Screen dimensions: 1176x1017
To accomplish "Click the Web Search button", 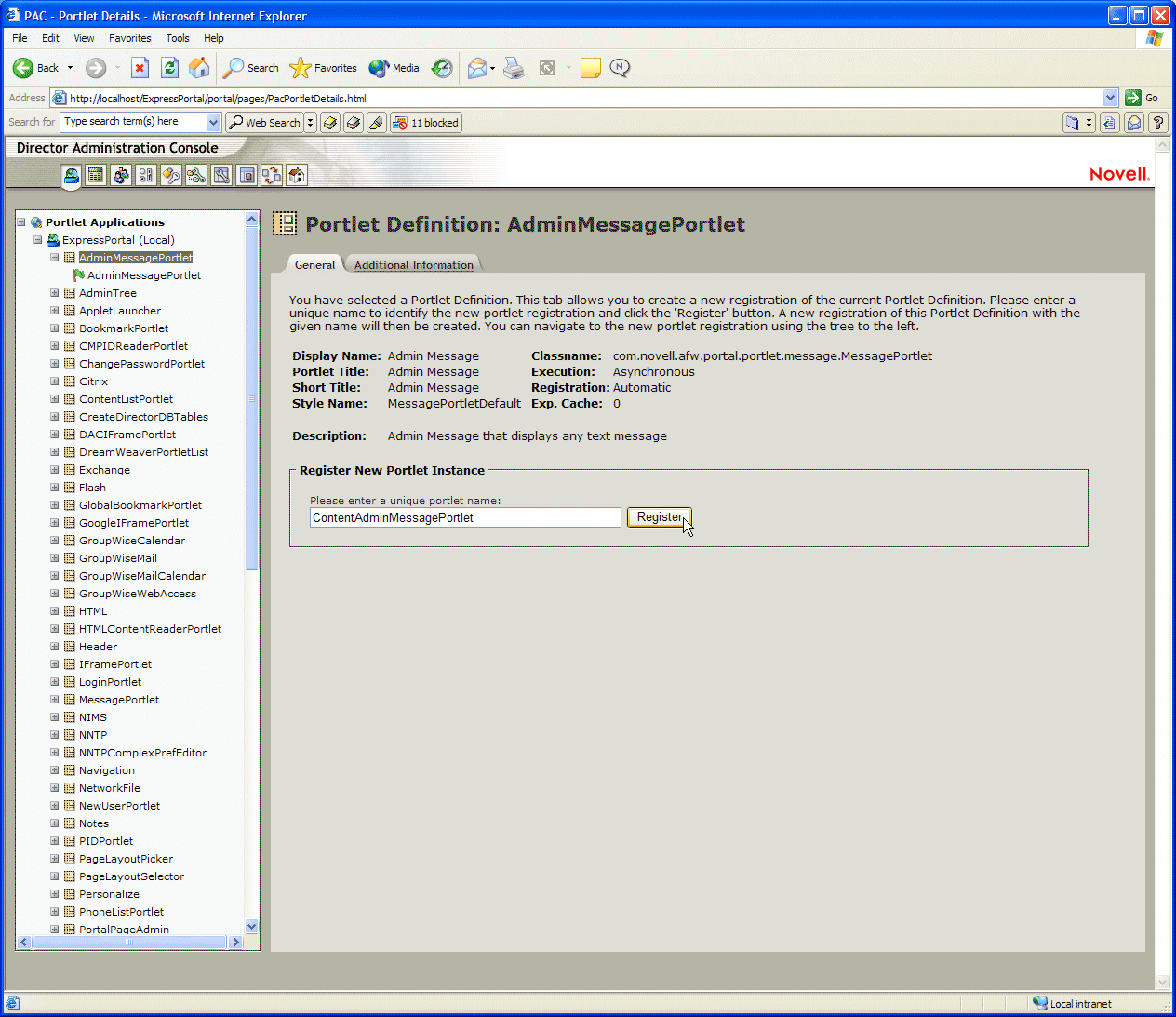I will tap(265, 123).
